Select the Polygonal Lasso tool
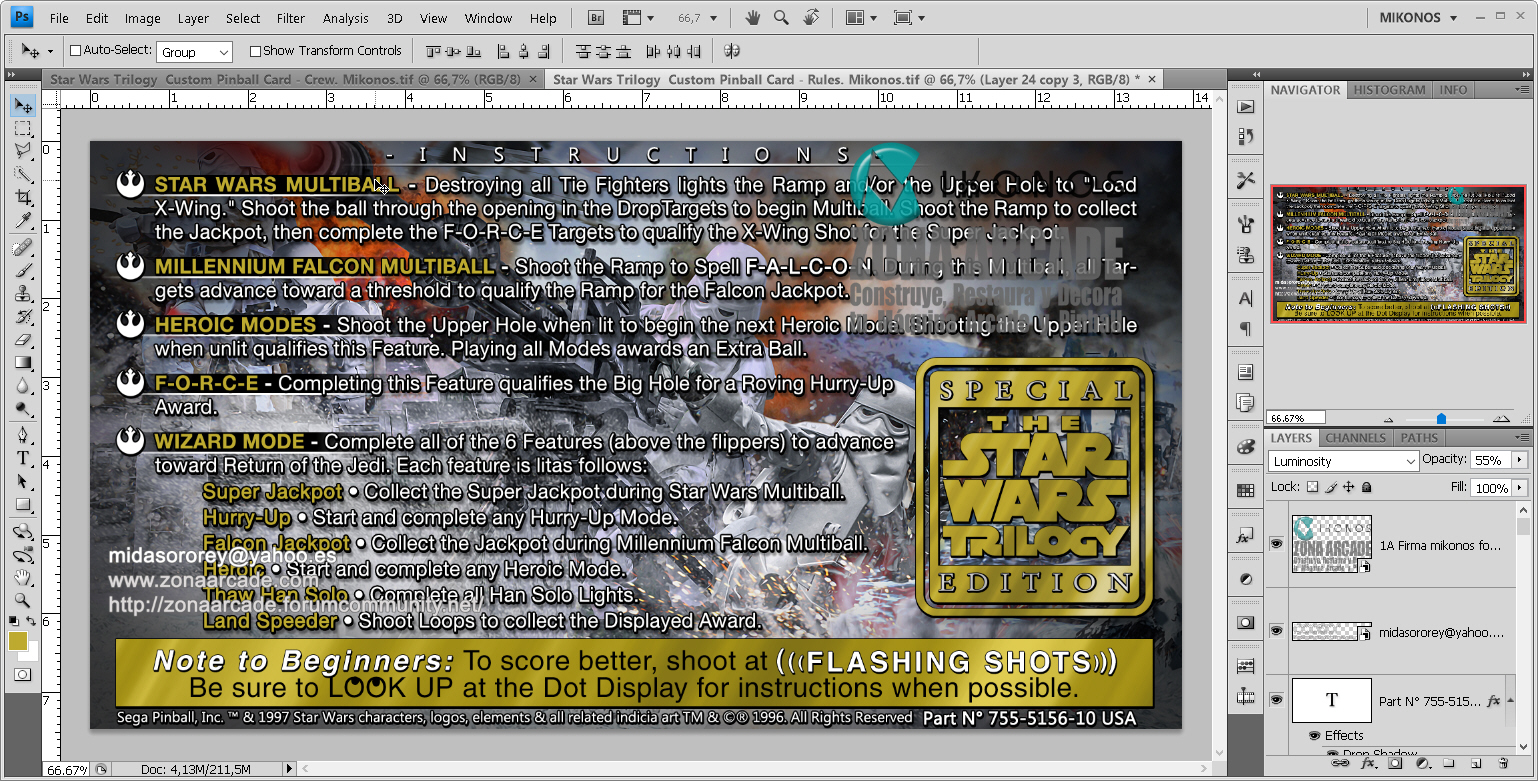This screenshot has height=781, width=1538. point(23,152)
